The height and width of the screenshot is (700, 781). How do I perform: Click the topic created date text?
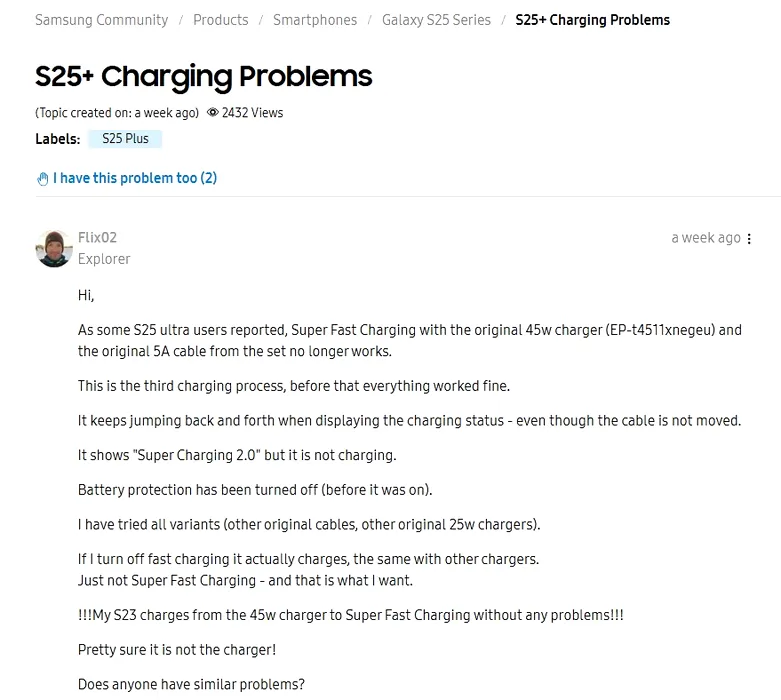tap(117, 113)
